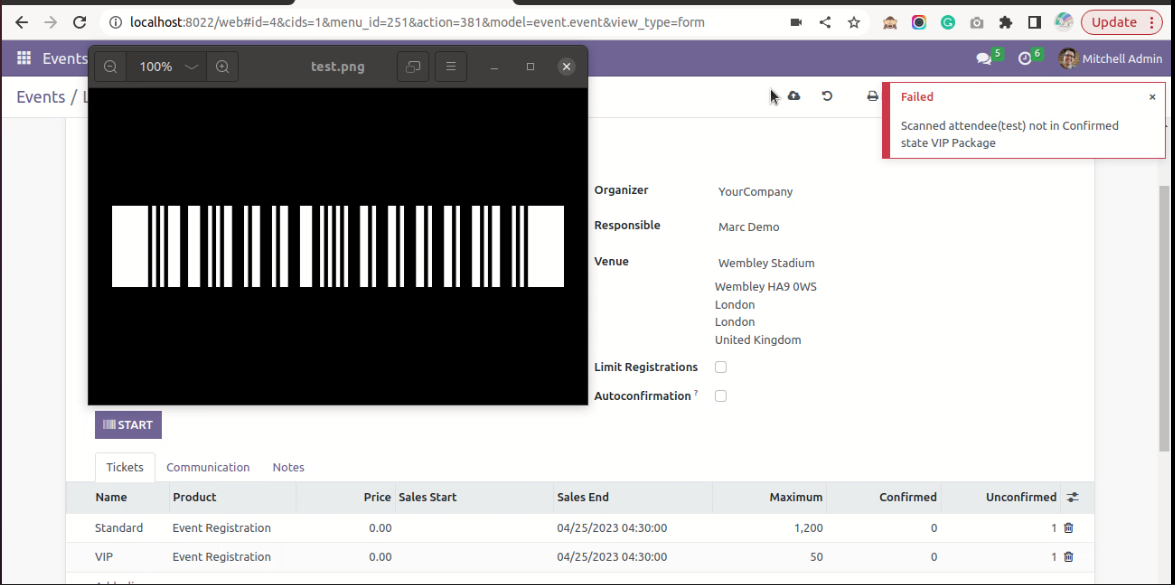Viewport: 1175px width, 585px height.
Task: Click the Events breadcrumb link
Action: (x=40, y=97)
